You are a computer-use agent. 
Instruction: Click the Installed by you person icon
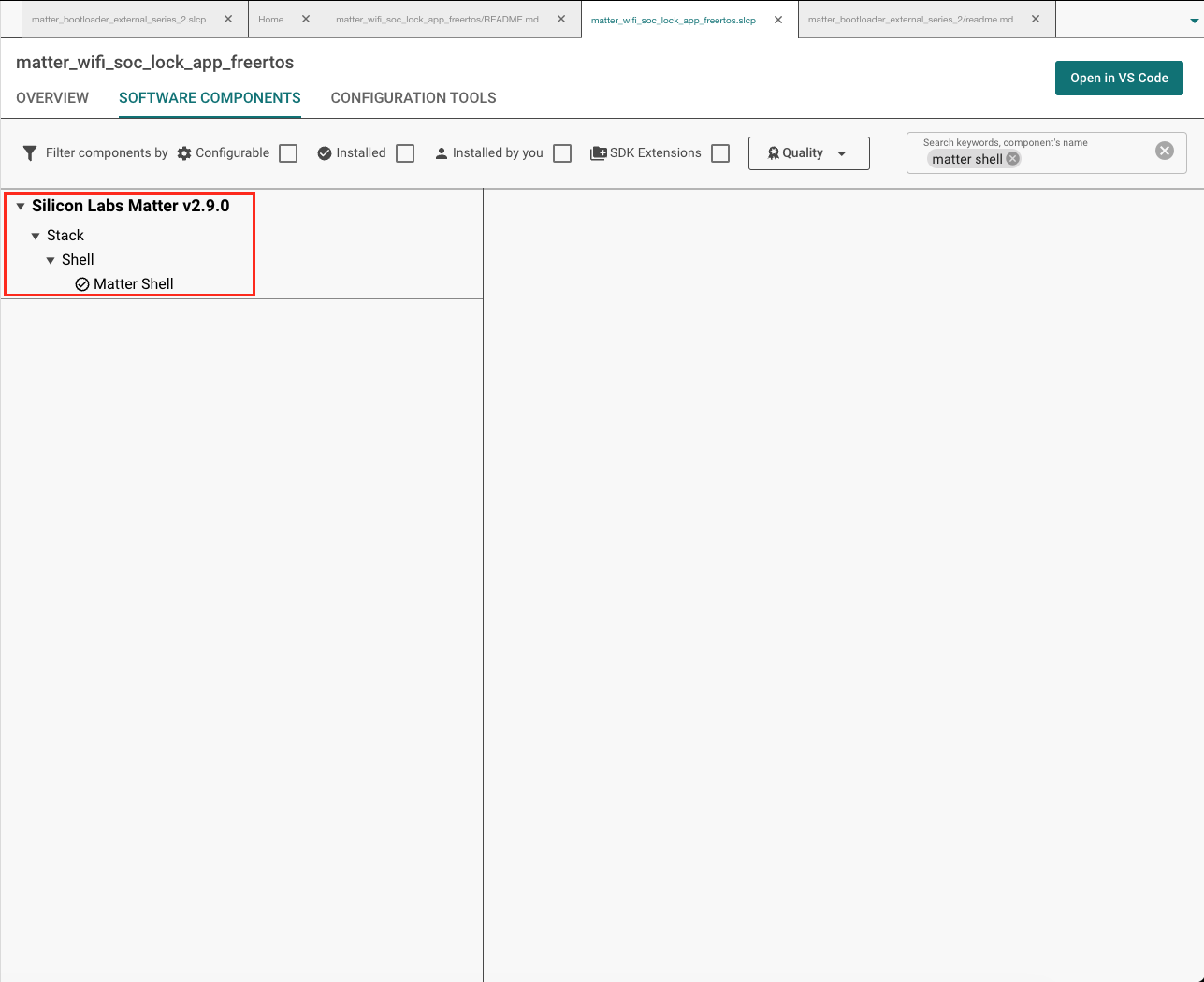[x=442, y=153]
